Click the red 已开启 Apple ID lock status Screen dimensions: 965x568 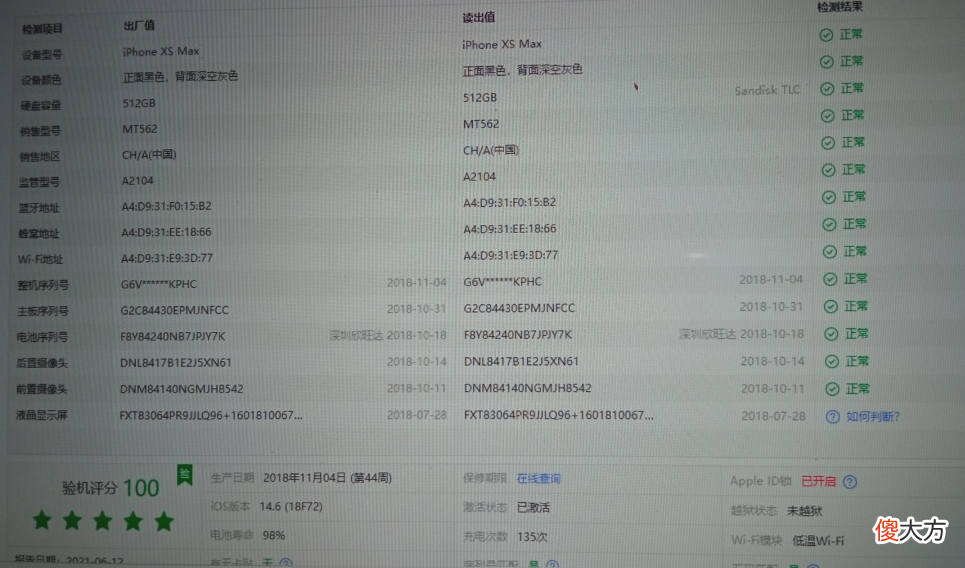(819, 481)
